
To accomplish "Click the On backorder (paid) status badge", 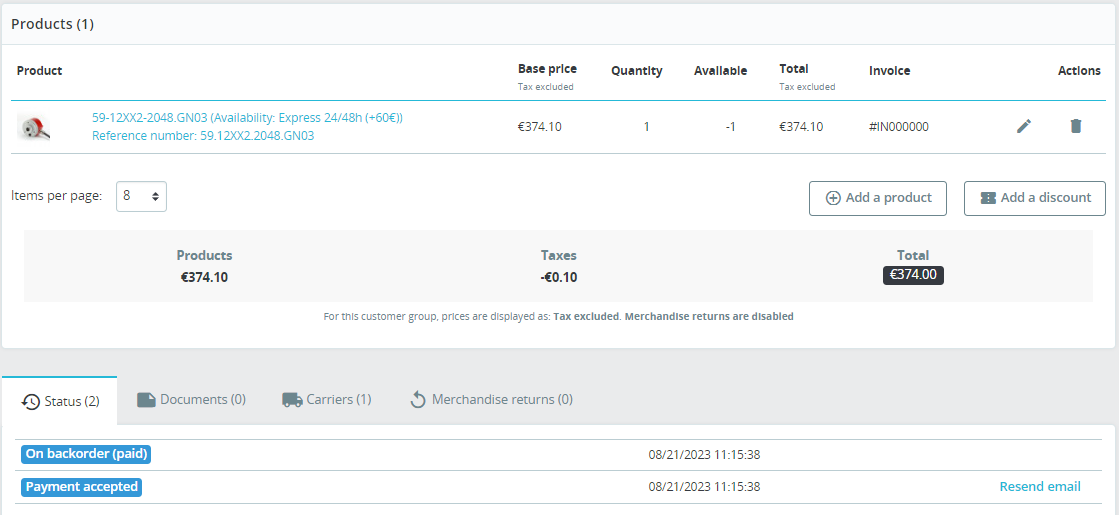I will point(87,454).
